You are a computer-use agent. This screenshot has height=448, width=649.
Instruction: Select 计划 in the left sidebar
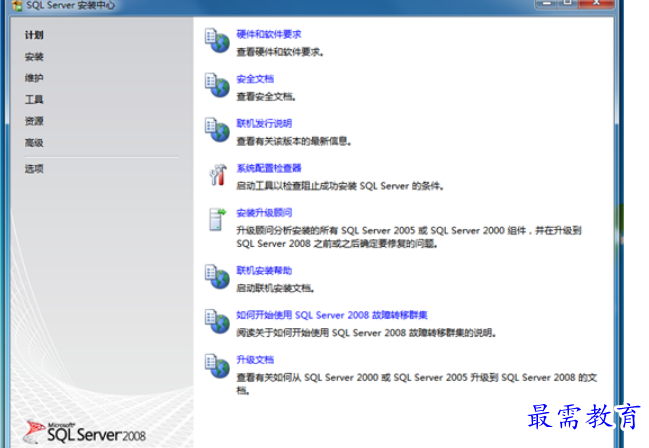click(x=34, y=35)
